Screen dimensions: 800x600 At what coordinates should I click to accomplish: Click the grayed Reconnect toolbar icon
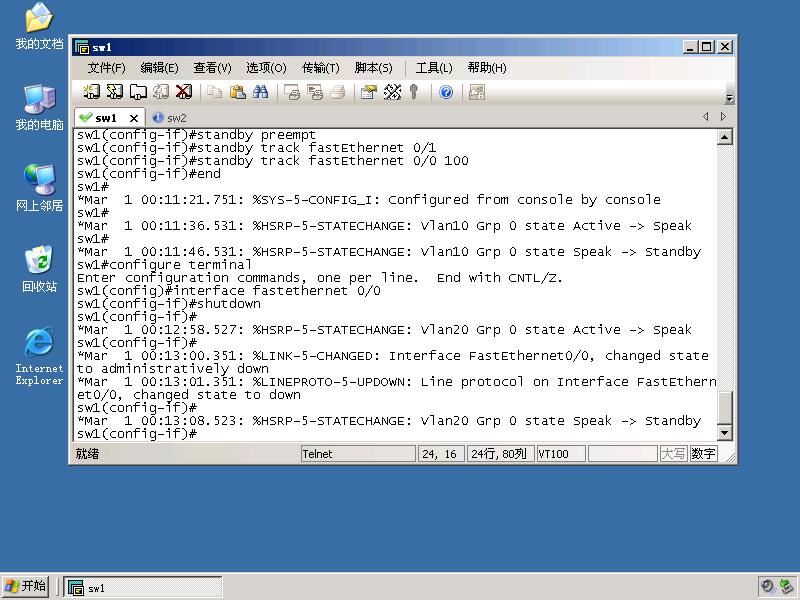(x=161, y=92)
